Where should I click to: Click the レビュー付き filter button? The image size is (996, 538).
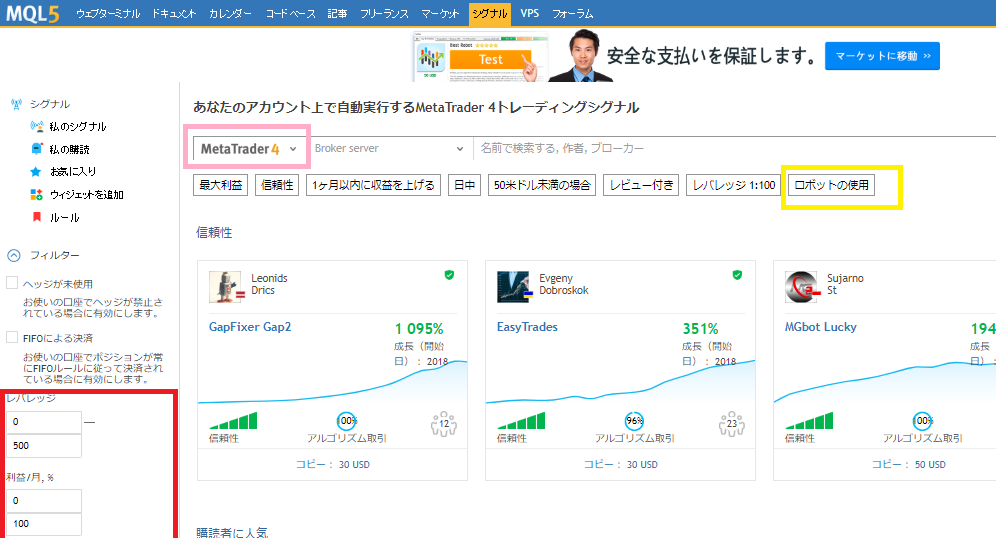click(642, 185)
